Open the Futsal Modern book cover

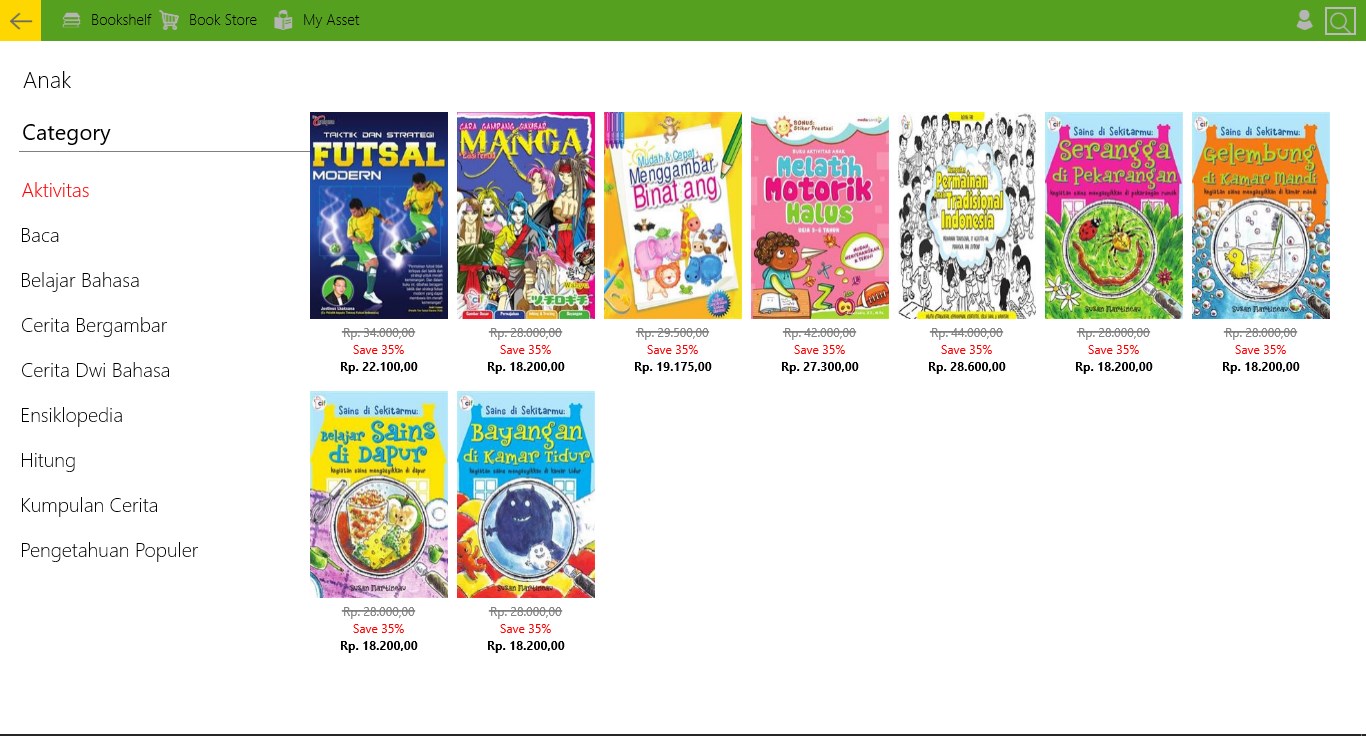click(x=379, y=215)
